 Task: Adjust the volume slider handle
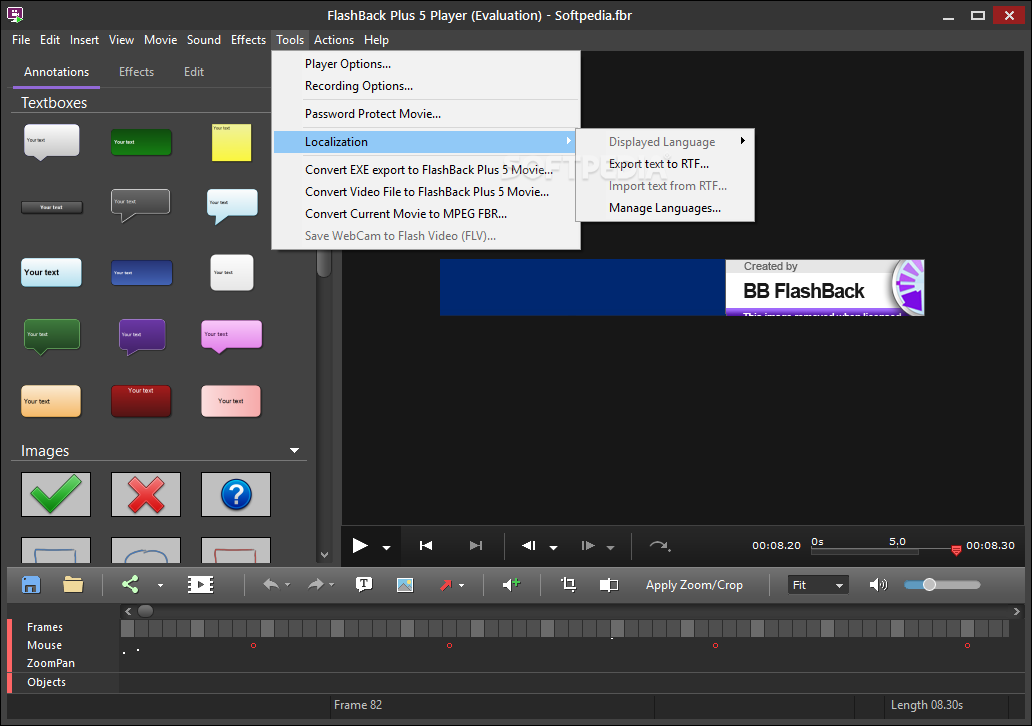click(x=929, y=584)
